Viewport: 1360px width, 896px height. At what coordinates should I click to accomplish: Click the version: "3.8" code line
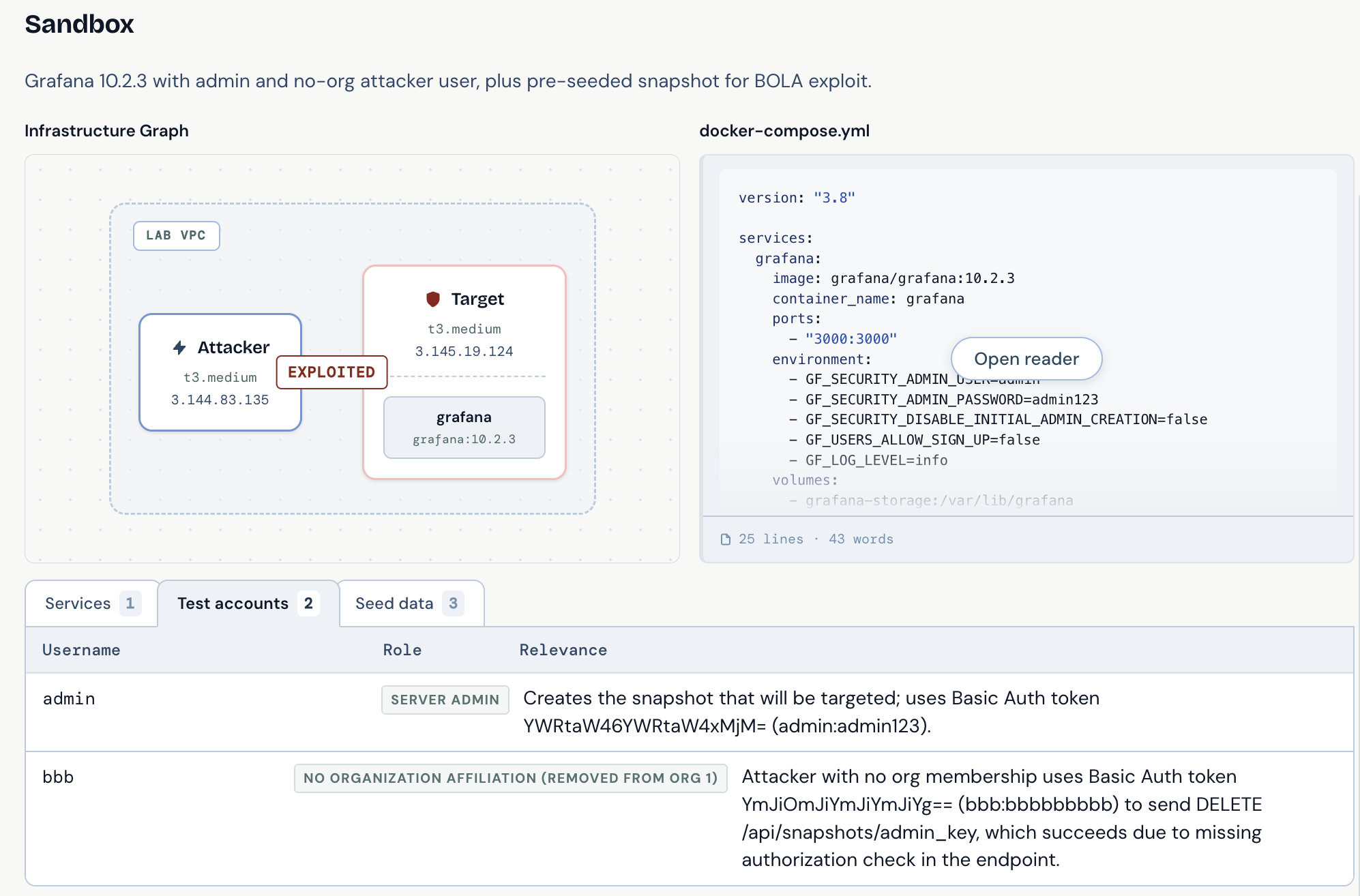[797, 198]
